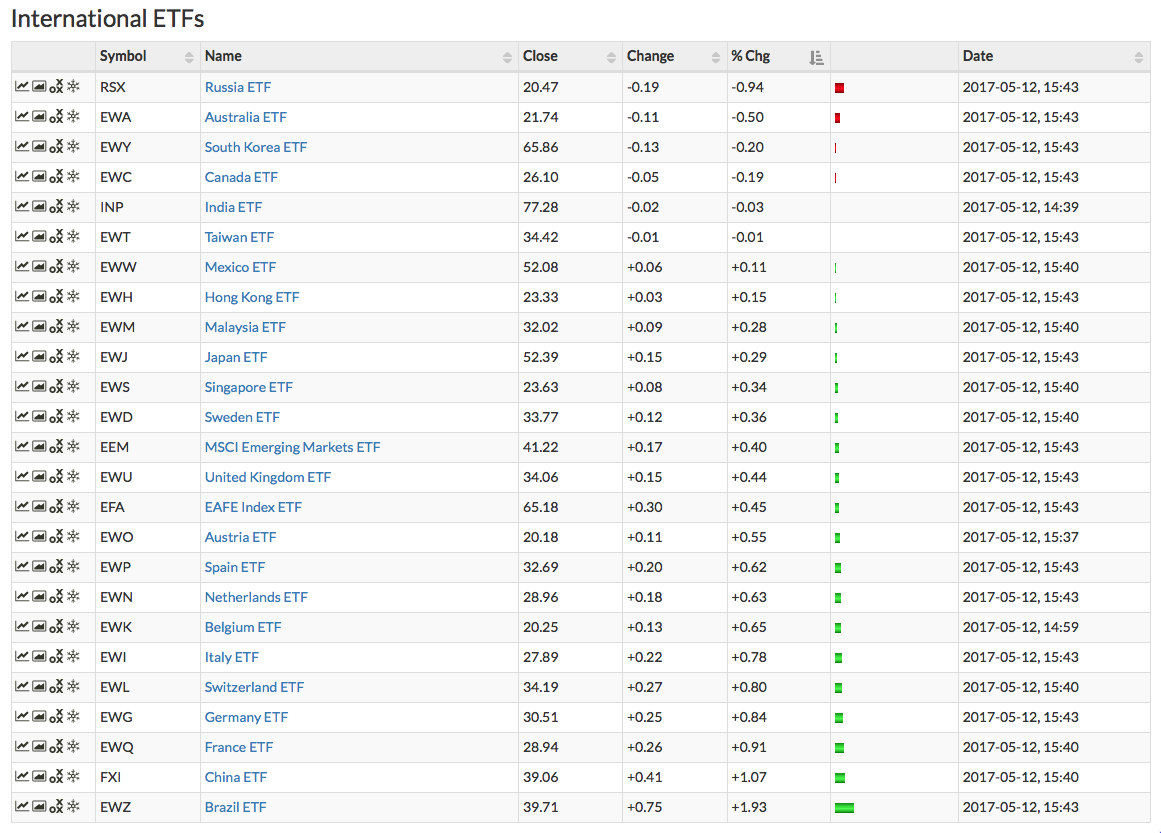1161x833 pixels.
Task: Open the point and figure icon for EWC
Action: (x=56, y=177)
